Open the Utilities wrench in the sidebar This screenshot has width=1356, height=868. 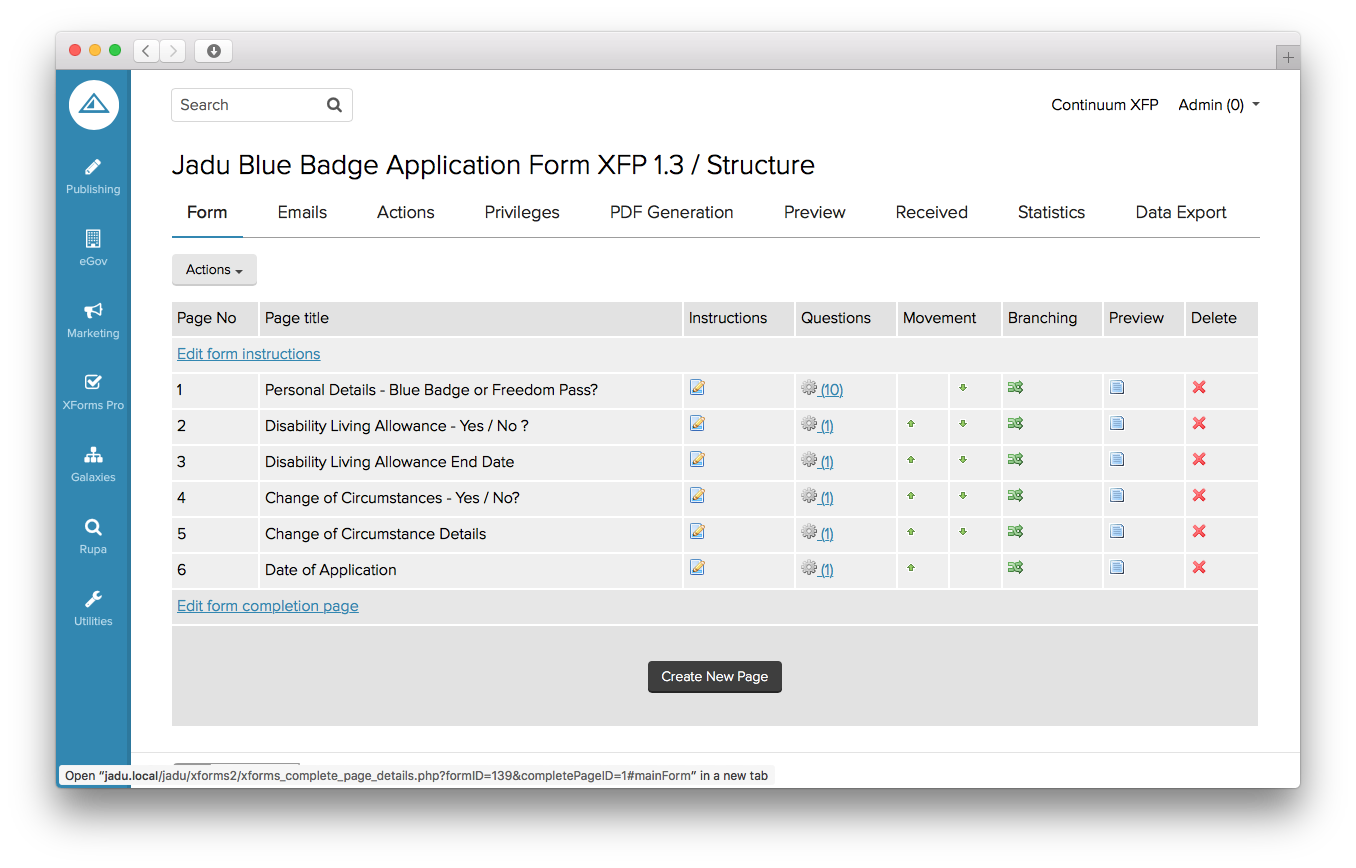[93, 607]
